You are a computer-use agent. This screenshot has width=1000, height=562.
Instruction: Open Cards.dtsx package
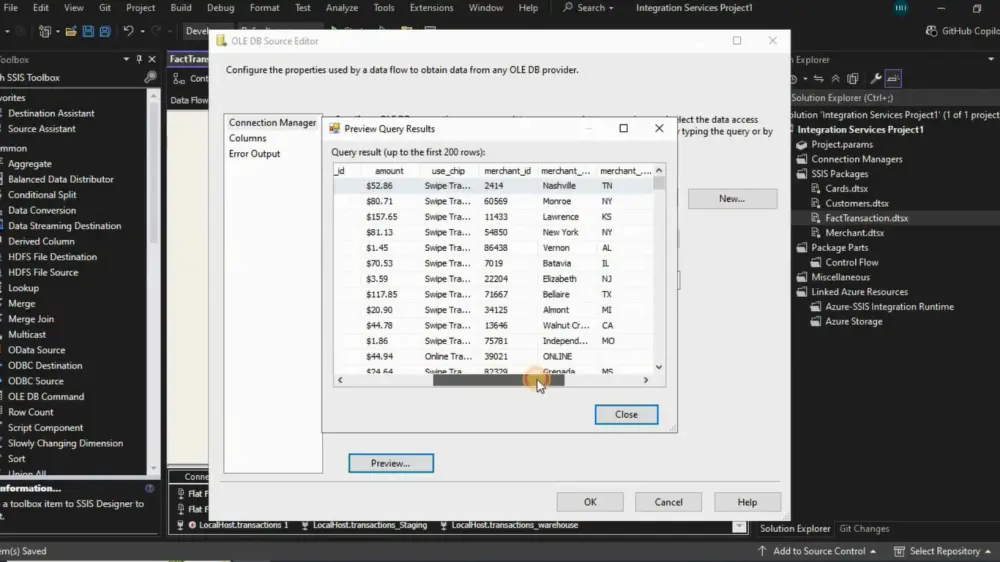pyautogui.click(x=846, y=188)
